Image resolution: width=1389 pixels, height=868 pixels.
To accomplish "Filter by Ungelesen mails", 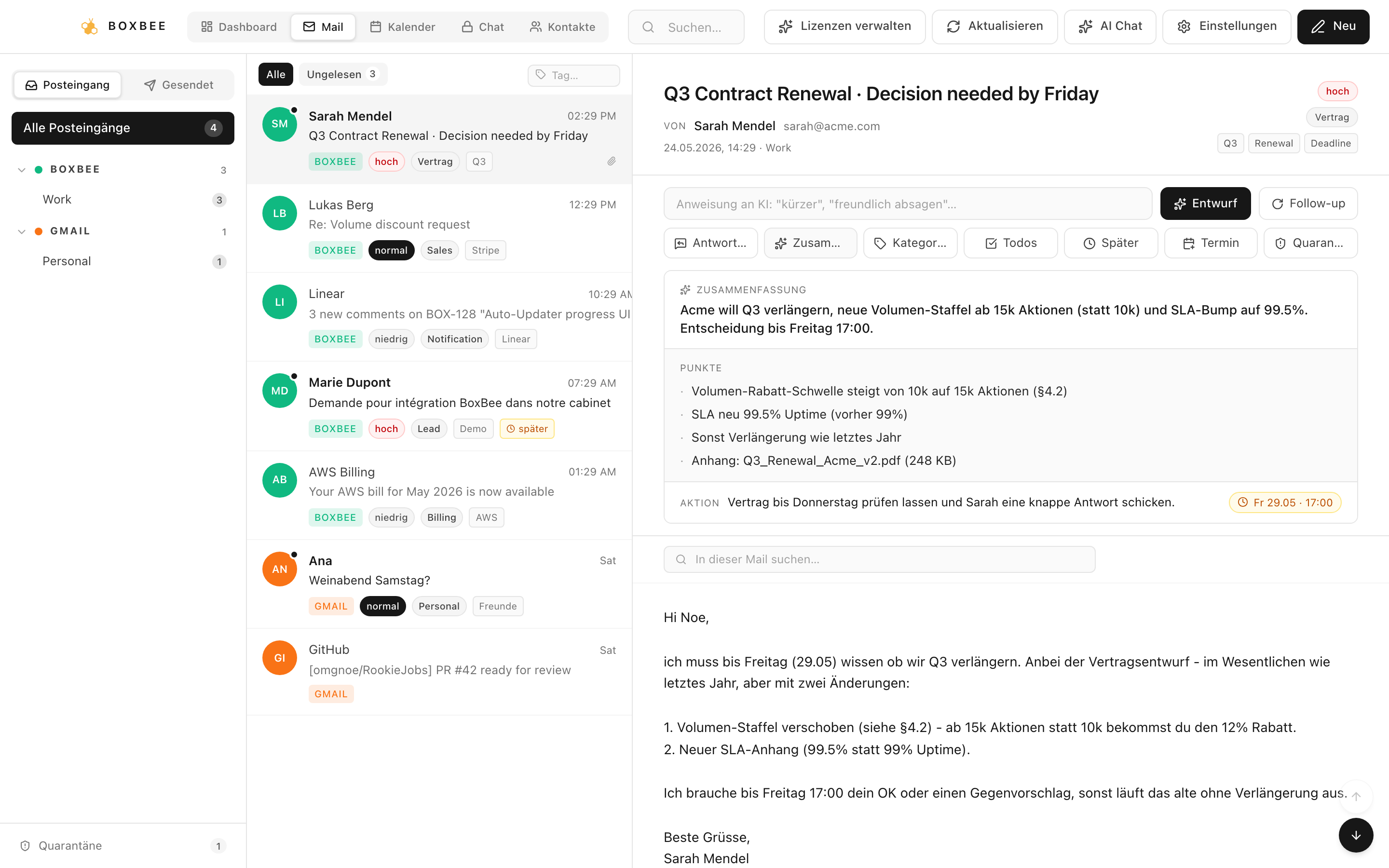I will (x=342, y=75).
